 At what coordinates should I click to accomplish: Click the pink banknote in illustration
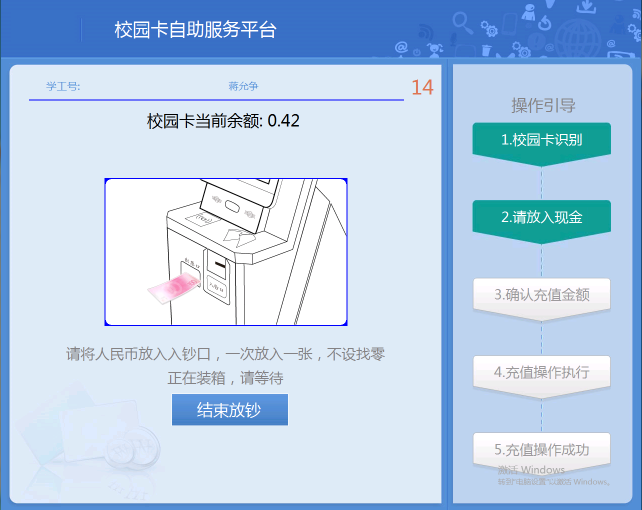click(174, 288)
